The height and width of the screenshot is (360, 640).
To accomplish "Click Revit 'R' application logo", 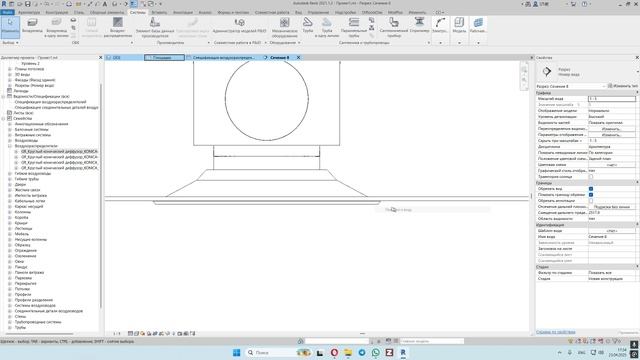I will [x=4, y=4].
